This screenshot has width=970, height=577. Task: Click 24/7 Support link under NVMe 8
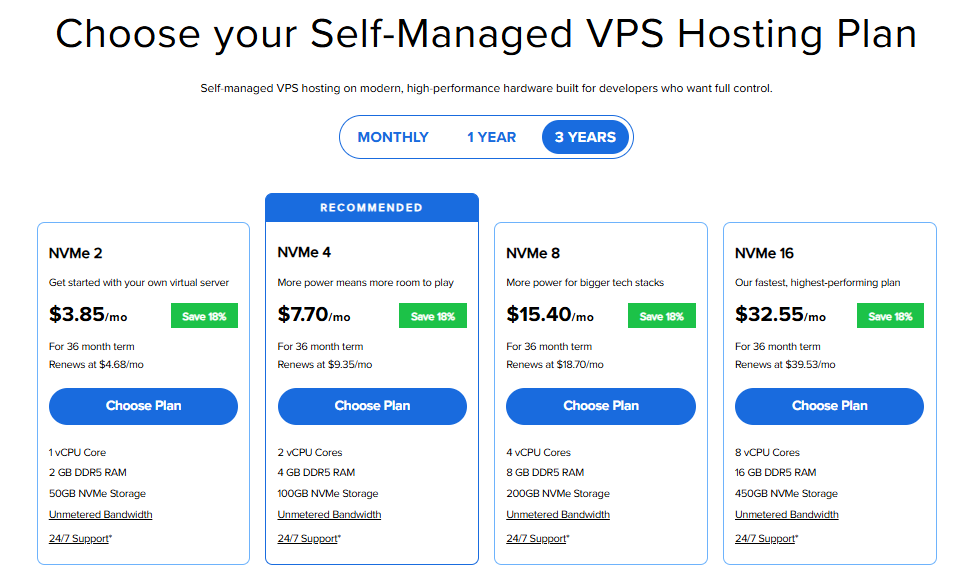point(536,537)
